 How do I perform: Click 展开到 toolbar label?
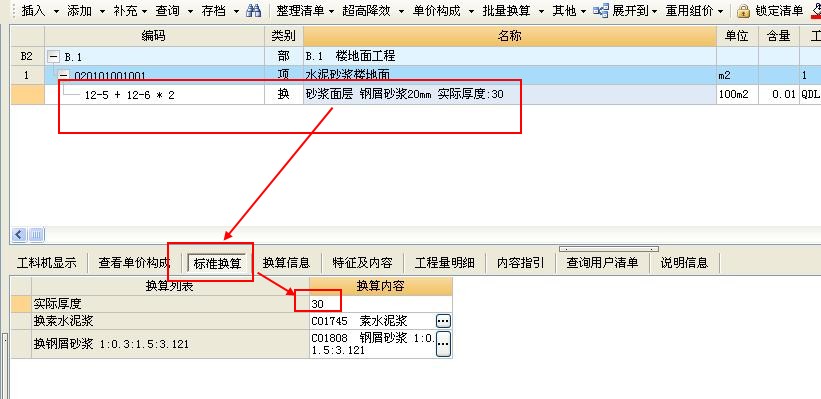pyautogui.click(x=630, y=10)
